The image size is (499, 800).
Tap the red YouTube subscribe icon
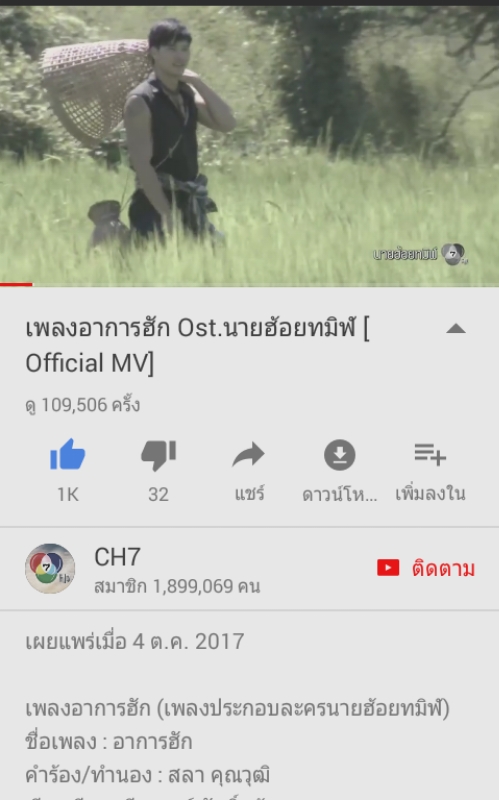(x=388, y=568)
